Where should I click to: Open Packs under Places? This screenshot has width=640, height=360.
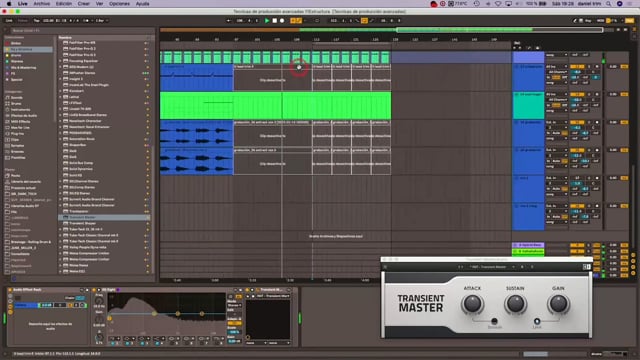16,176
